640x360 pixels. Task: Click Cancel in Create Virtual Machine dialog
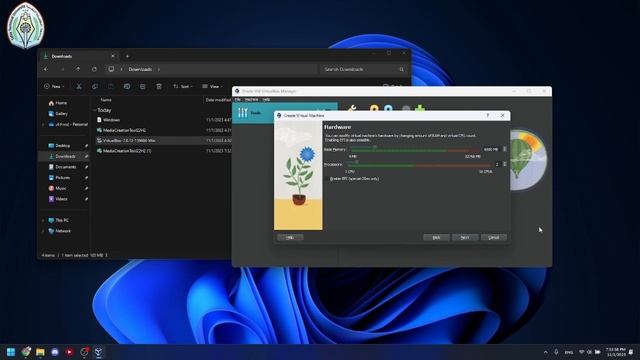click(493, 237)
